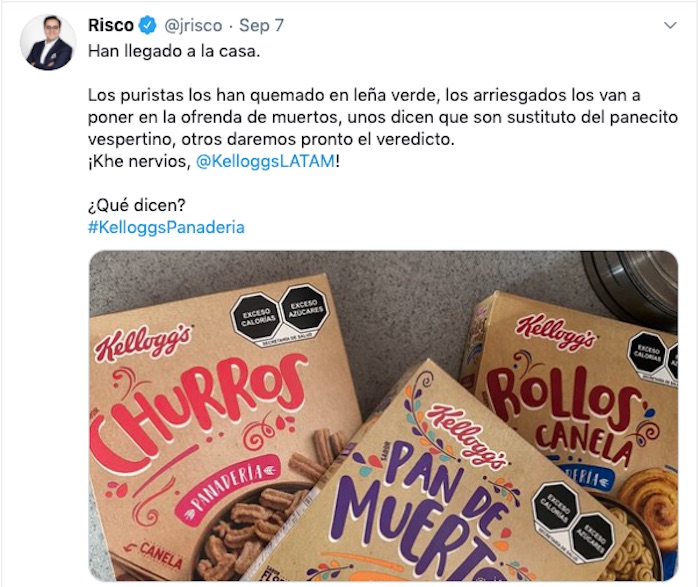
Task: Click the Exceso Calorías seal on Churros box
Action: tap(256, 317)
